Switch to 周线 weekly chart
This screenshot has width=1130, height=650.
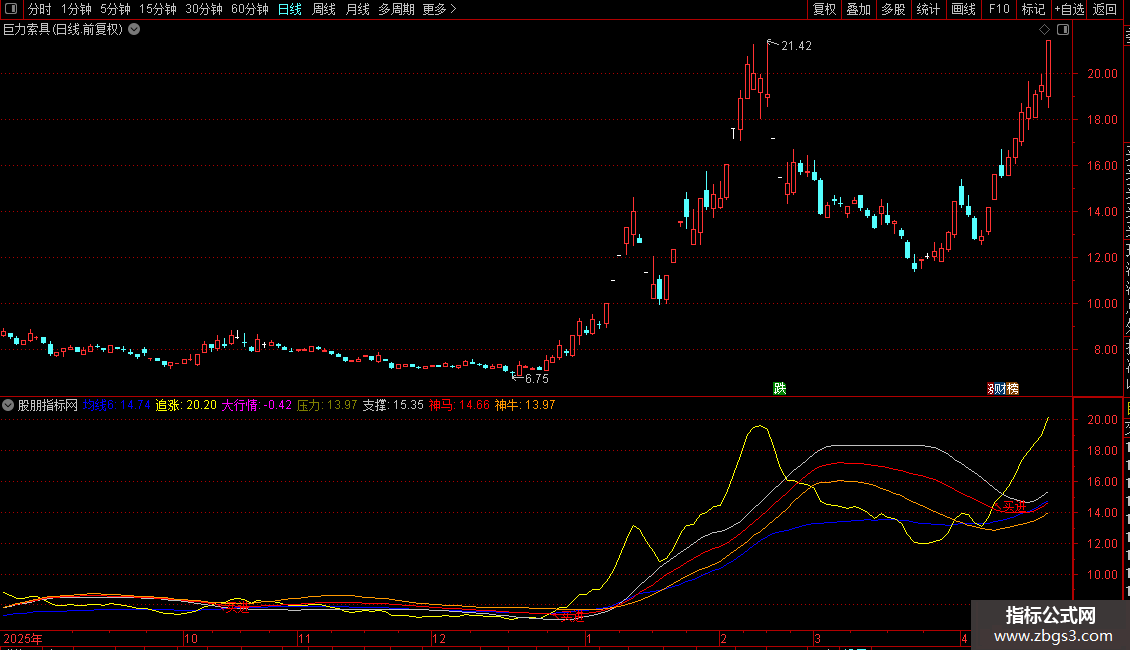click(x=324, y=9)
